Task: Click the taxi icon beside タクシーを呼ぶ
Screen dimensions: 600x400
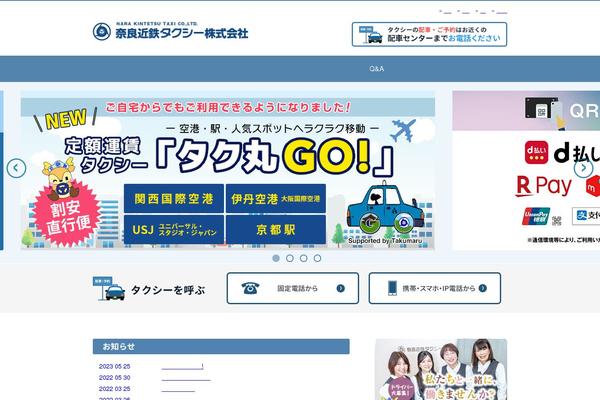Action: click(x=109, y=289)
